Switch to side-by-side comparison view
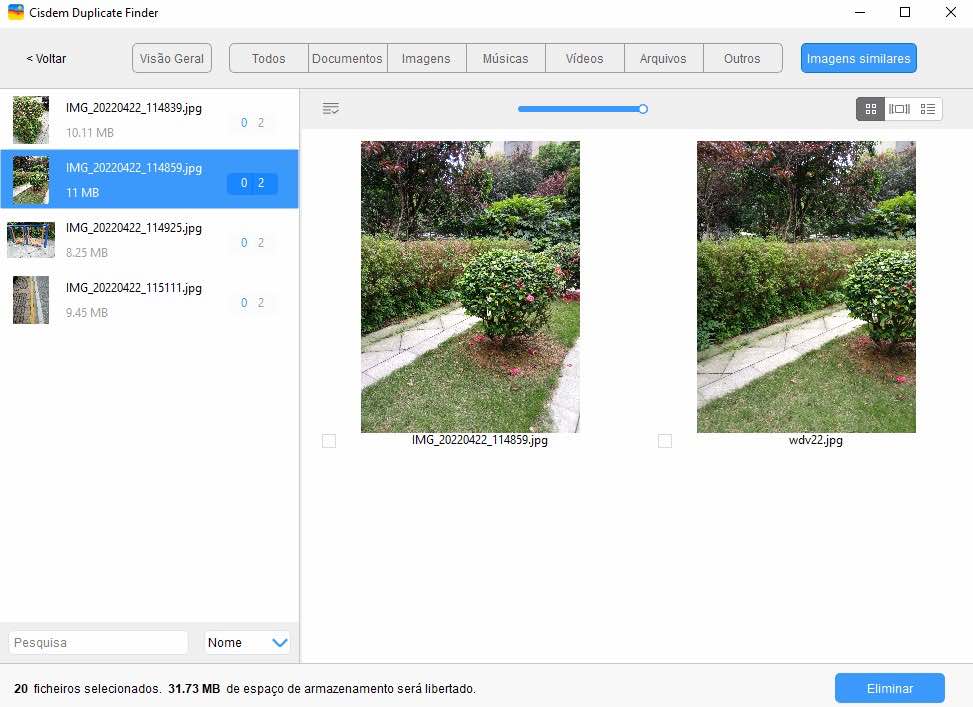The height and width of the screenshot is (707, 973). [x=899, y=108]
